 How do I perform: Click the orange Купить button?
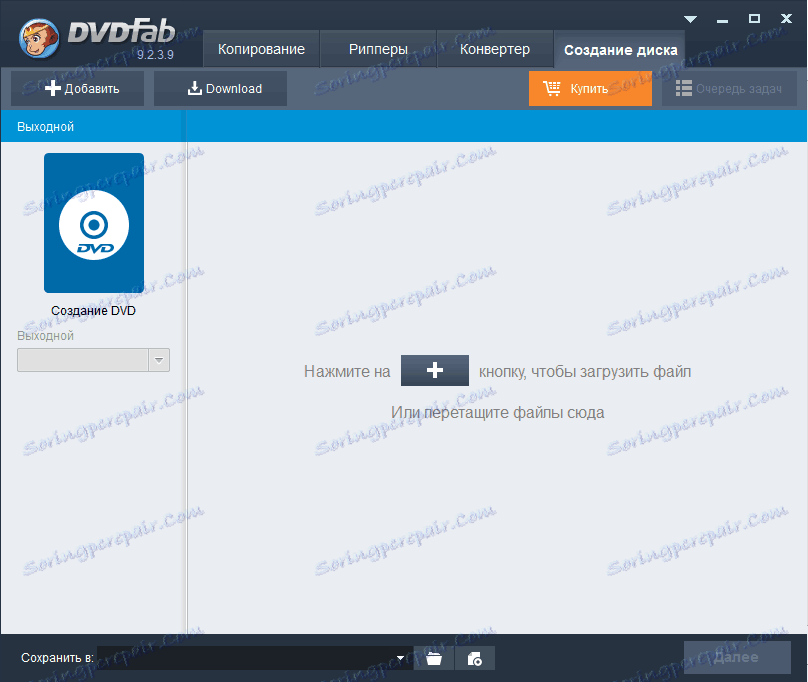(590, 89)
